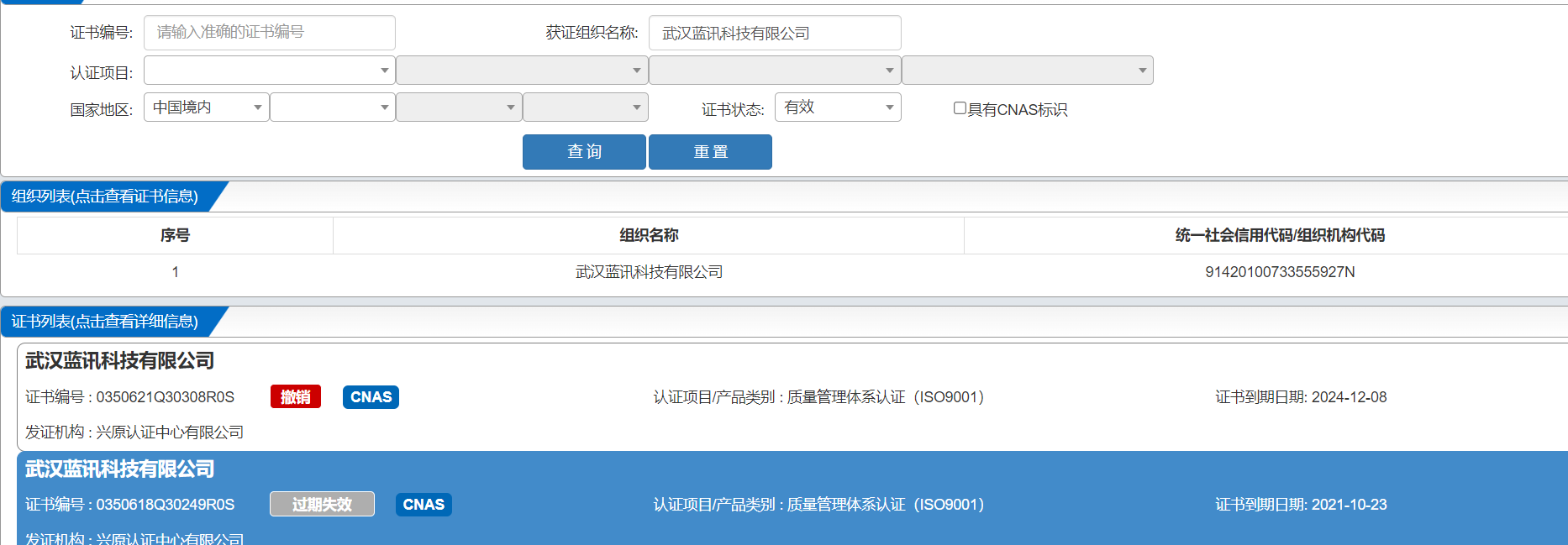The width and height of the screenshot is (1568, 545).
Task: Click the 获证组织名称 input field
Action: 775,33
